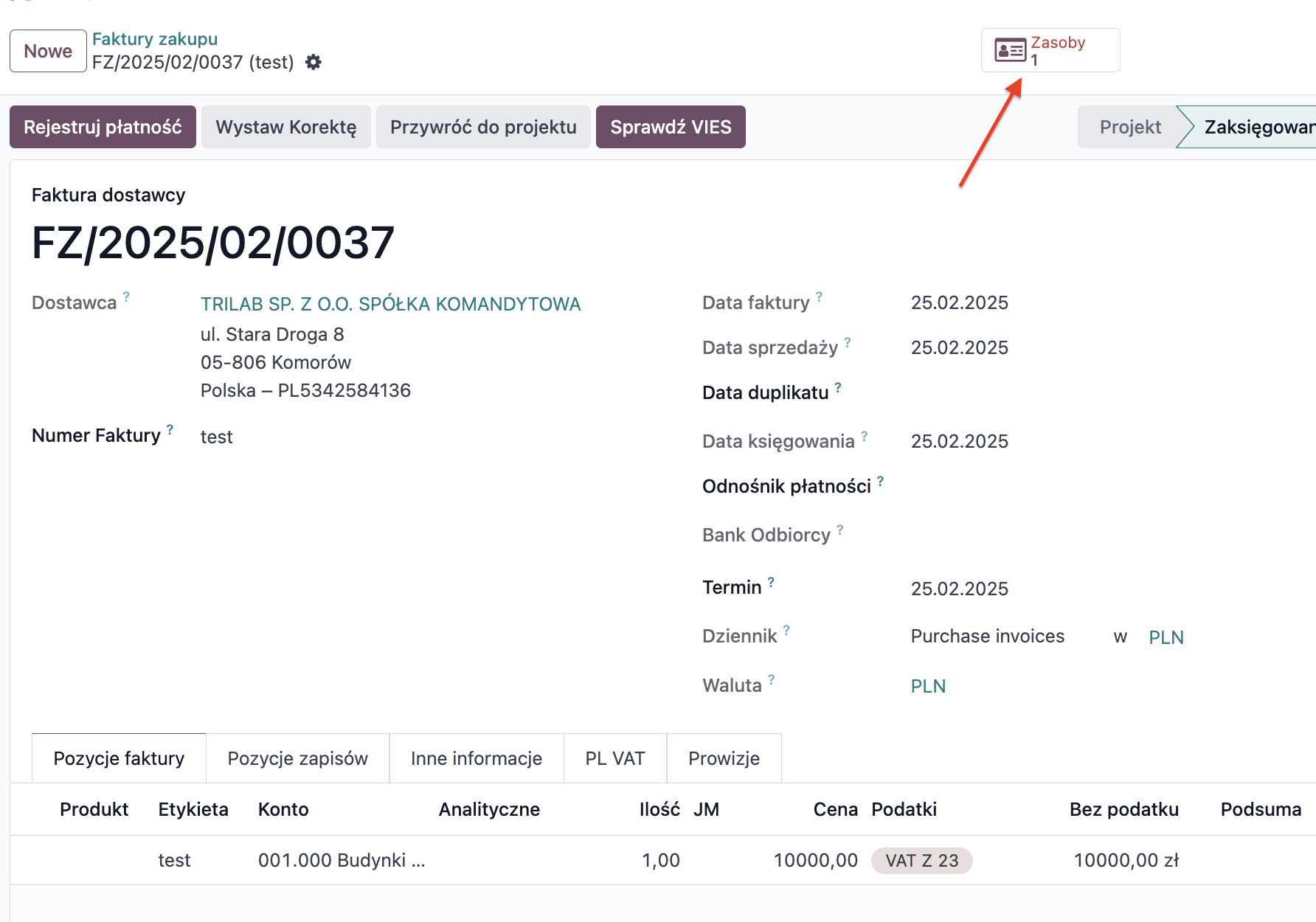Click Przywróć do projektu button
This screenshot has width=1316, height=922.
tap(483, 127)
